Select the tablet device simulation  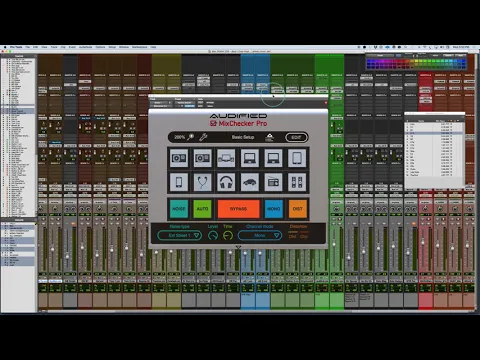[x=297, y=158]
